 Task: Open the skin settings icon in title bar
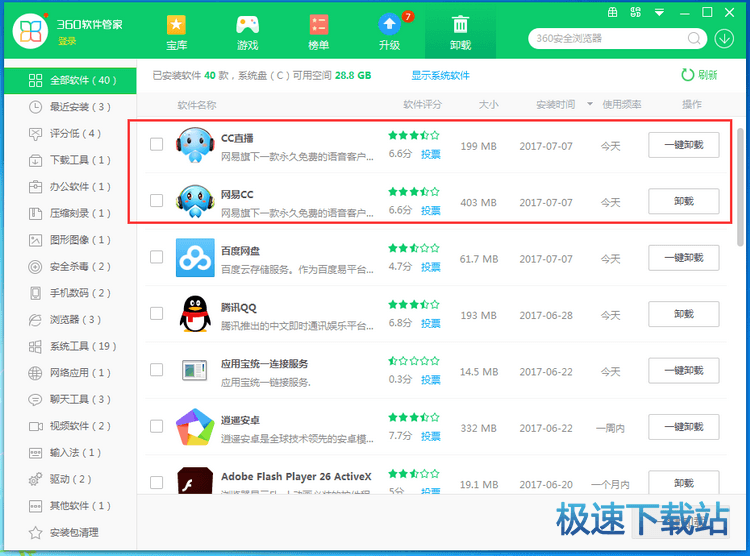point(635,12)
